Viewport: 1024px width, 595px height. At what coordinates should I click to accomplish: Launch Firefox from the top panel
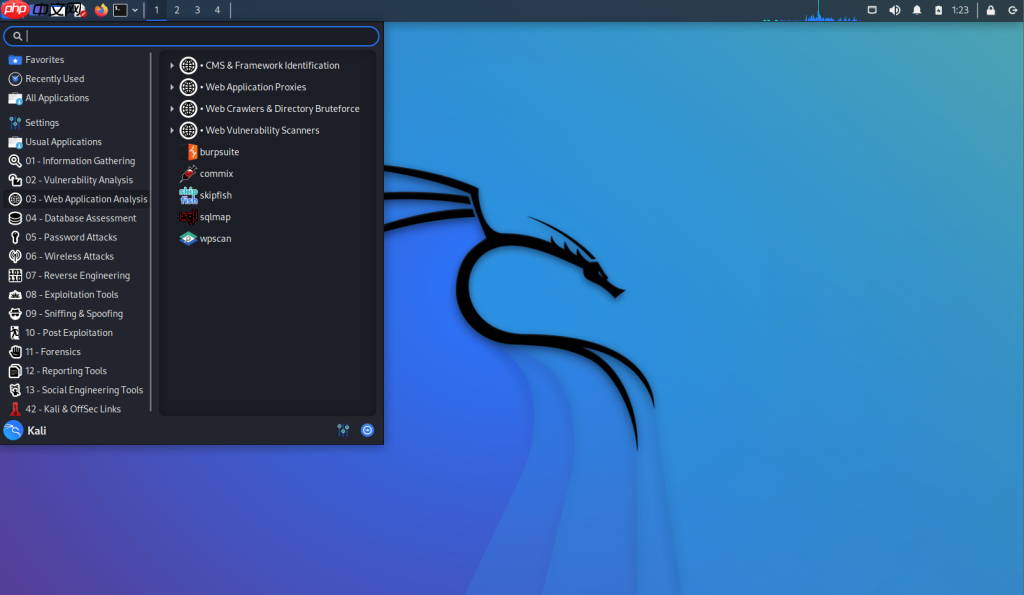click(101, 10)
